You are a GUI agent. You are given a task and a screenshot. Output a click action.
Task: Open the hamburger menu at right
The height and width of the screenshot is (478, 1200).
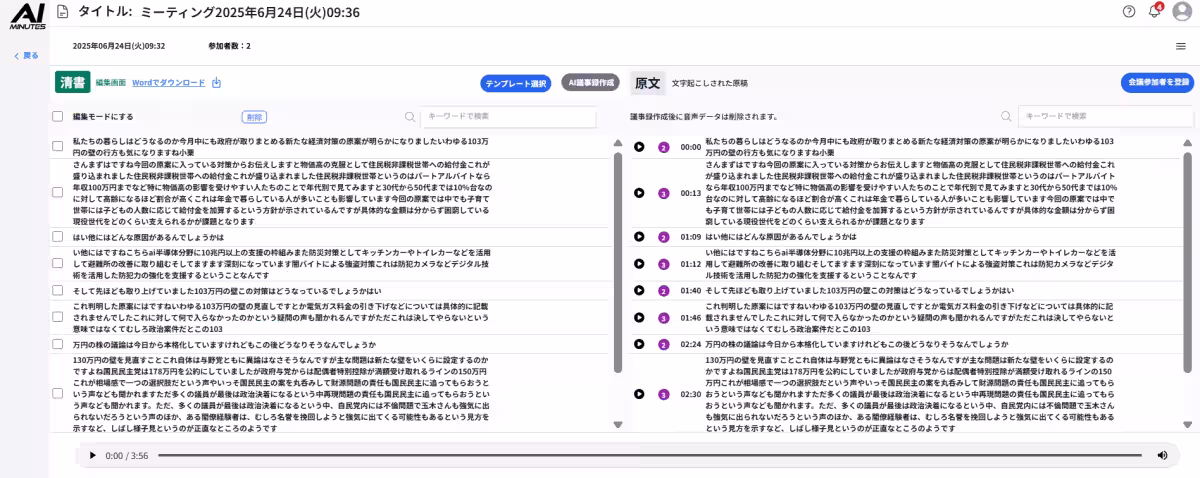coord(1180,46)
